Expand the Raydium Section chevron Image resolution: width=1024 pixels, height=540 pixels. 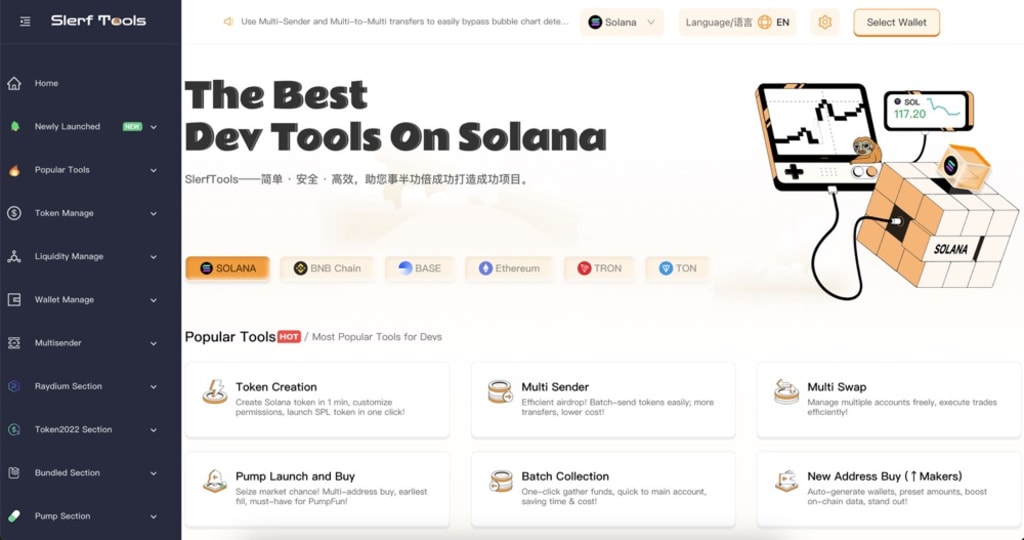coord(153,387)
